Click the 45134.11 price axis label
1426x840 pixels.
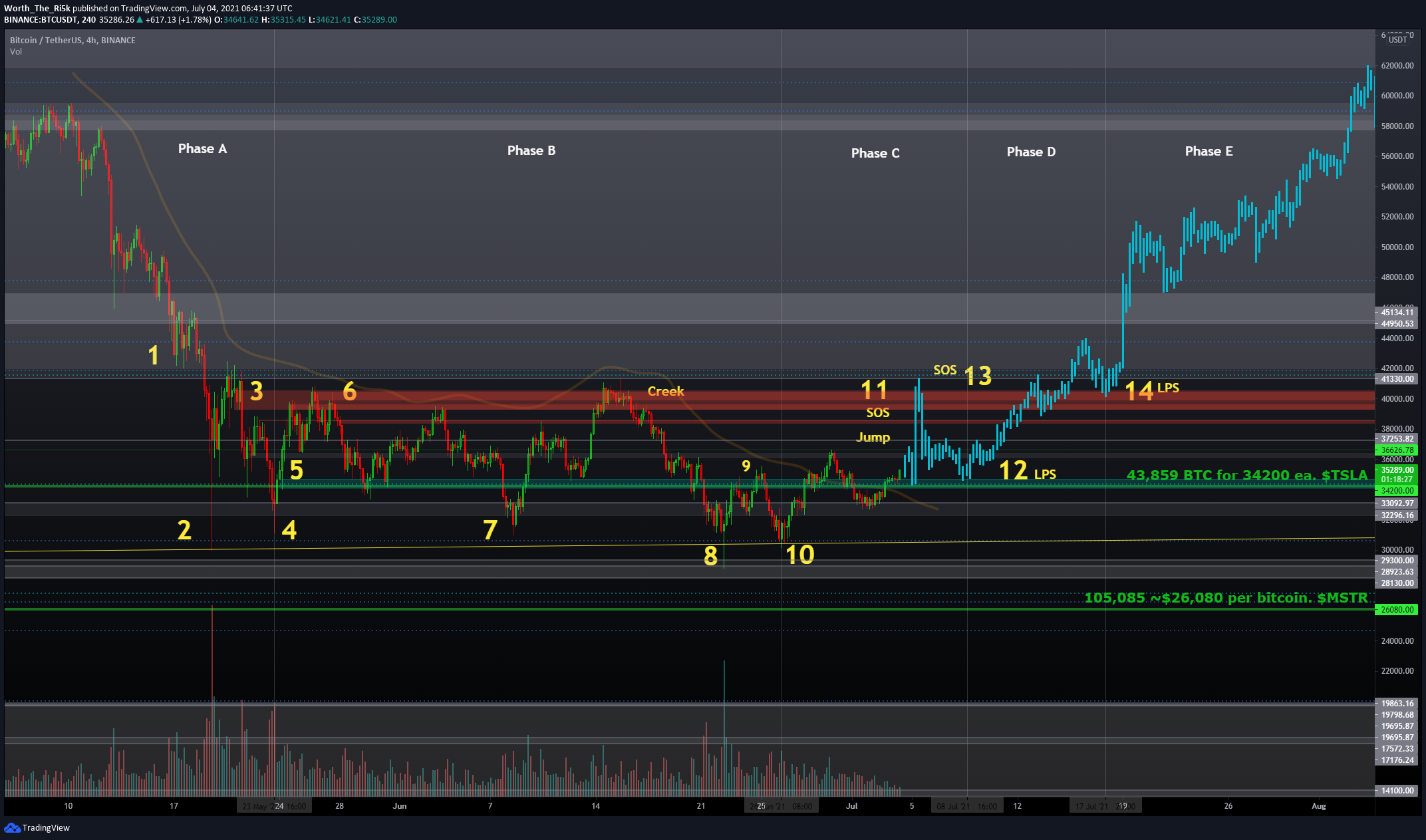tap(1396, 312)
